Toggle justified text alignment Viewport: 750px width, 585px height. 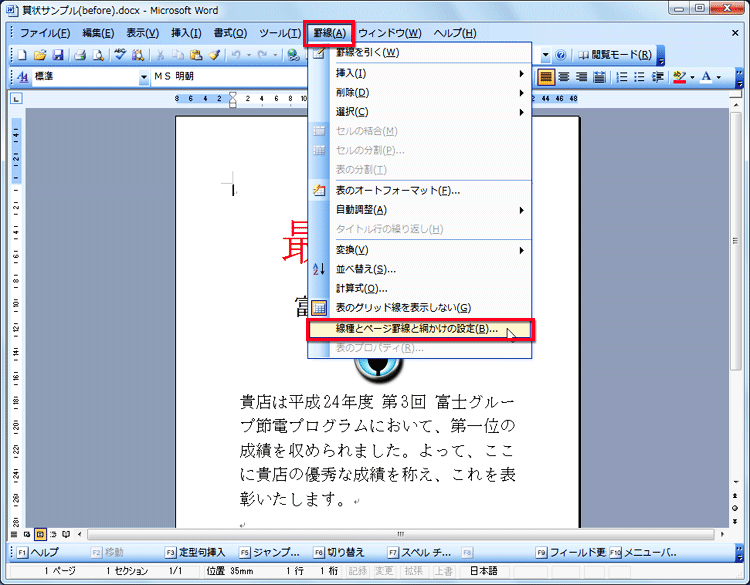point(546,77)
